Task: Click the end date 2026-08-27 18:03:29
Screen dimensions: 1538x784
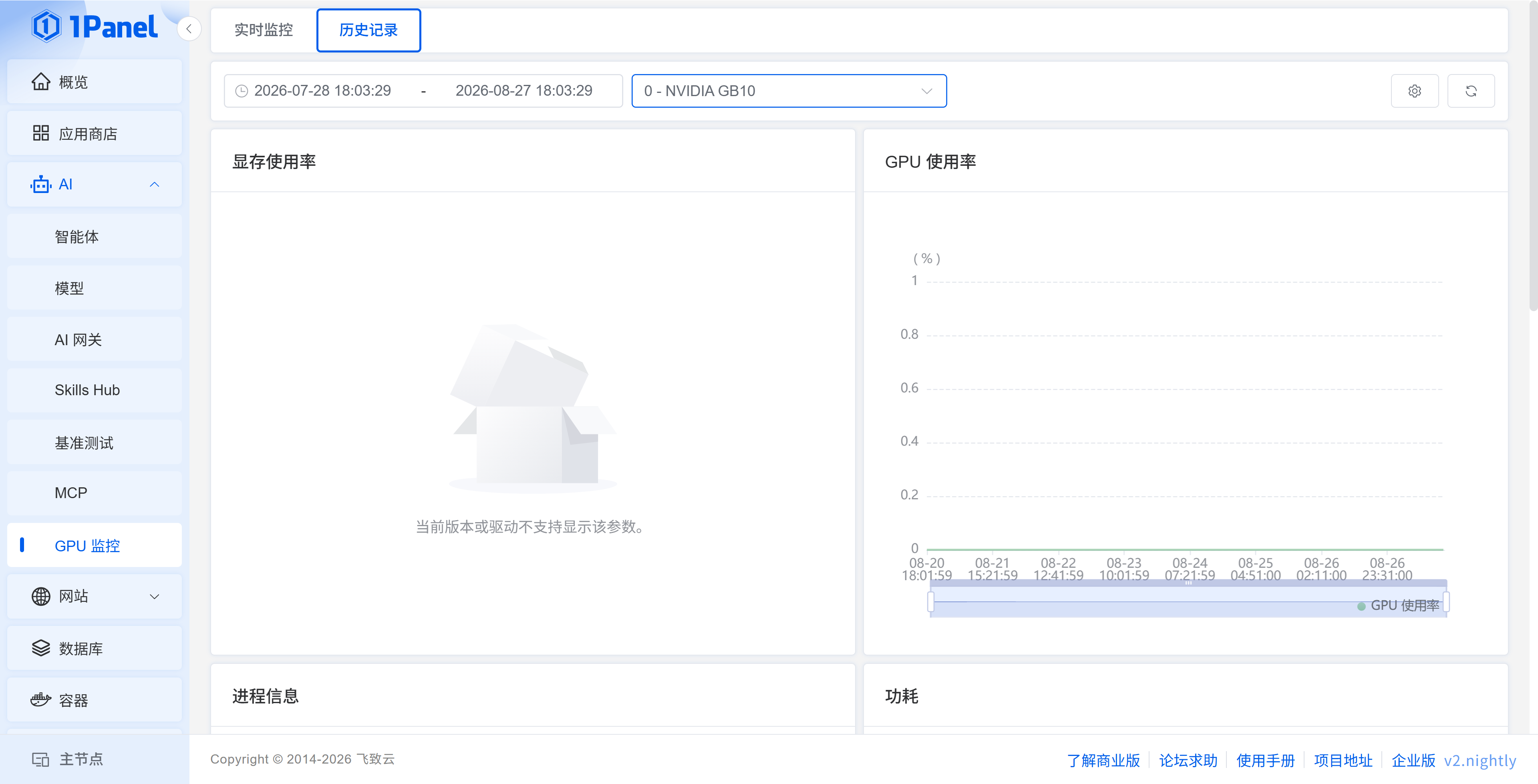Action: (x=523, y=91)
